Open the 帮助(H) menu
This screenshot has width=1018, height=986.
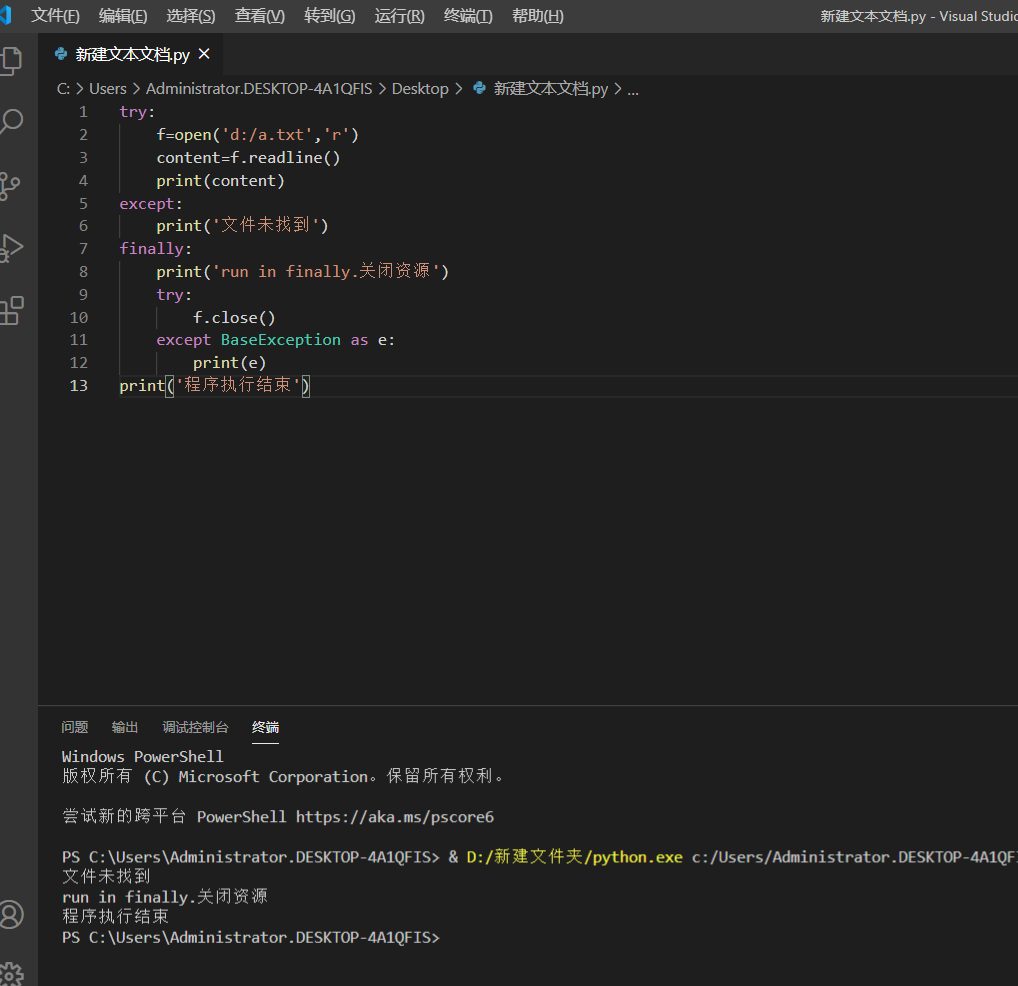point(538,16)
